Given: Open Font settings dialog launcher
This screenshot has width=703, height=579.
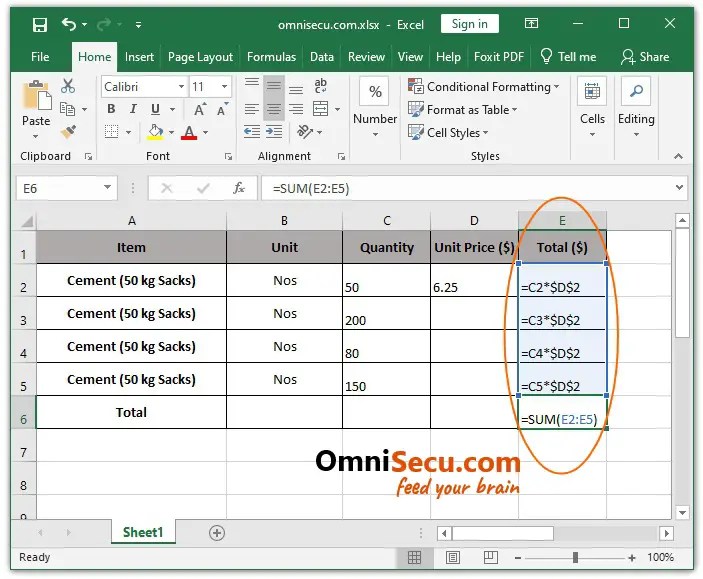Looking at the screenshot, I should [229, 157].
